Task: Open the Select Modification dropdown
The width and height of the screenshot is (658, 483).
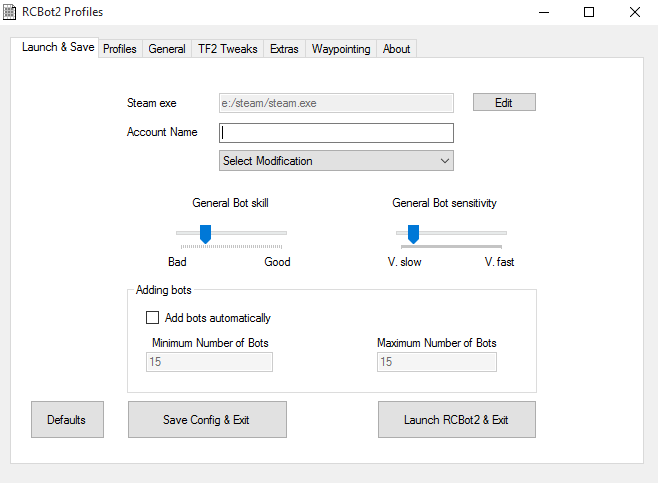Action: [336, 161]
